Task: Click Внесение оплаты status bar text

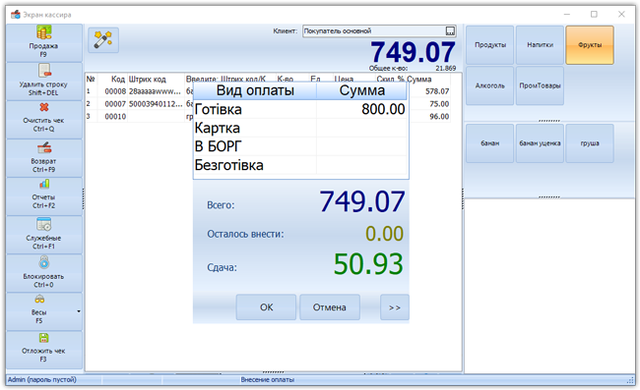Action: 267,380
